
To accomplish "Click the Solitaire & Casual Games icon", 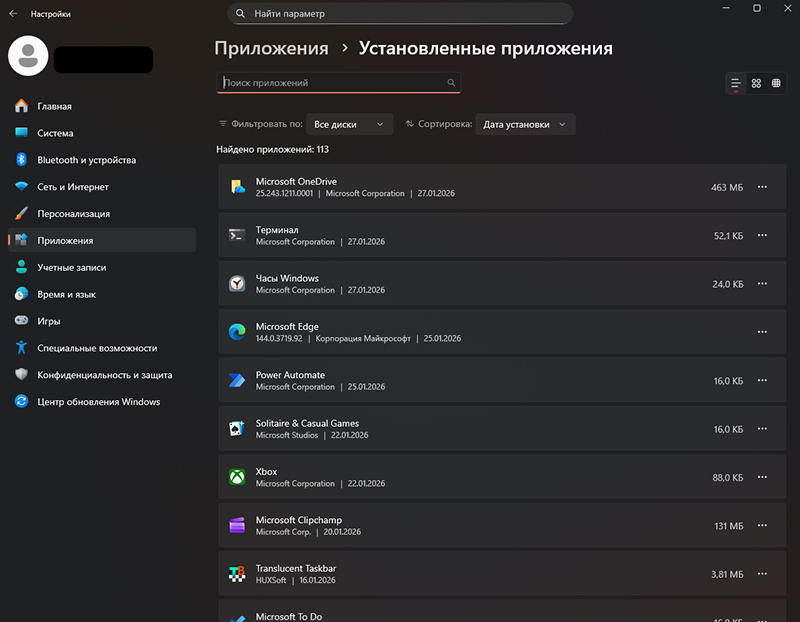I will 237,428.
